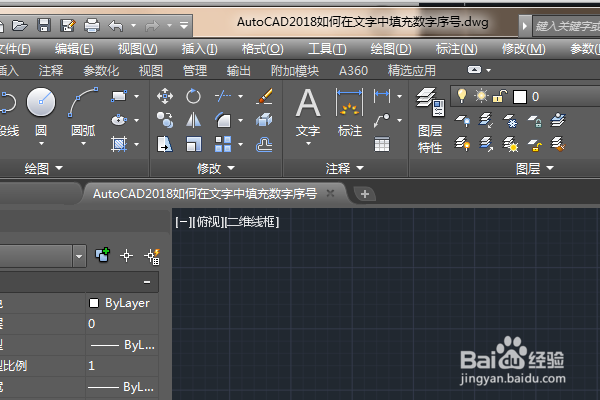This screenshot has width=600, height=400.
Task: Expand the Modify (修改) panel
Action: [216, 168]
